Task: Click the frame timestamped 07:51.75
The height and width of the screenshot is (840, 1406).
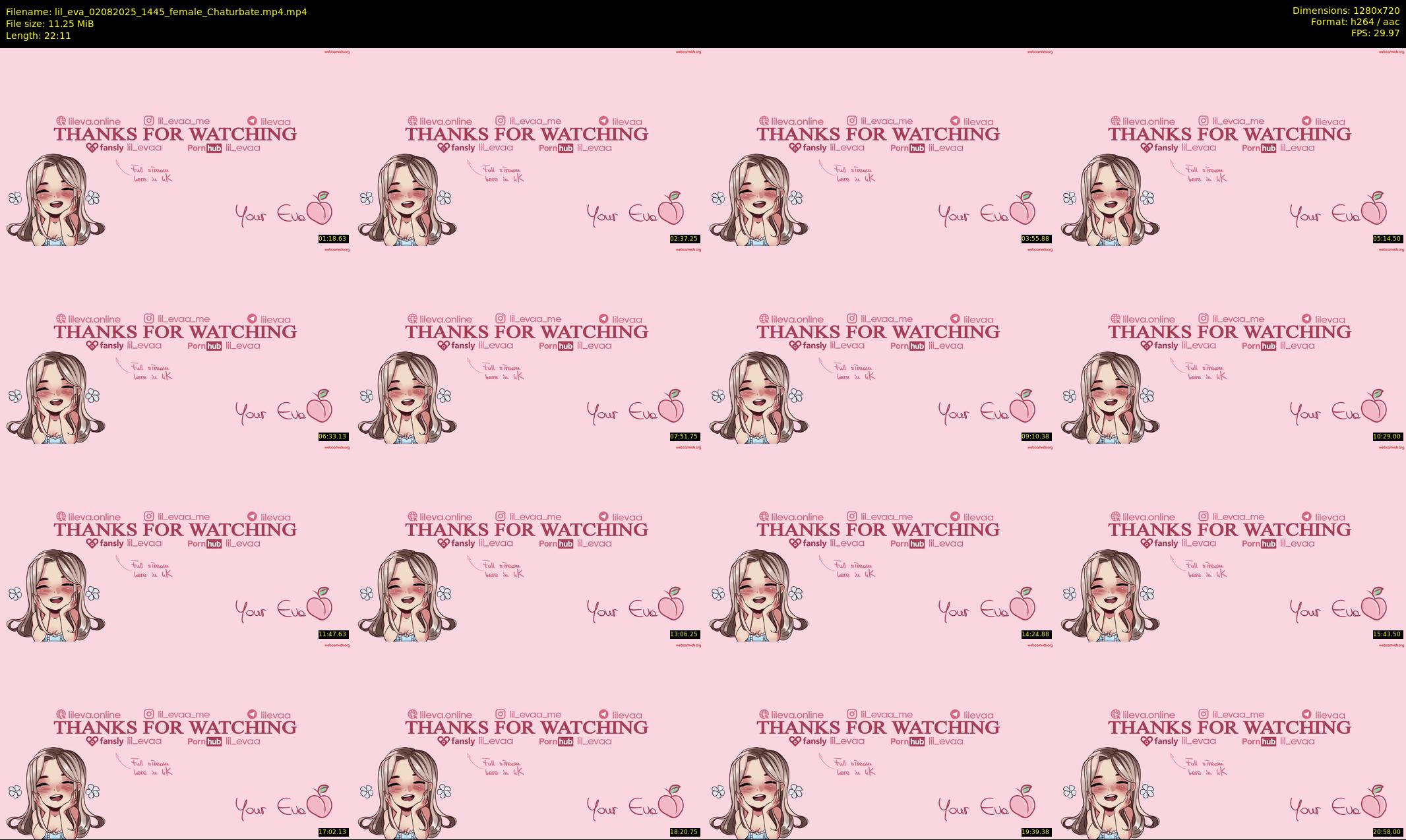Action: (x=527, y=345)
